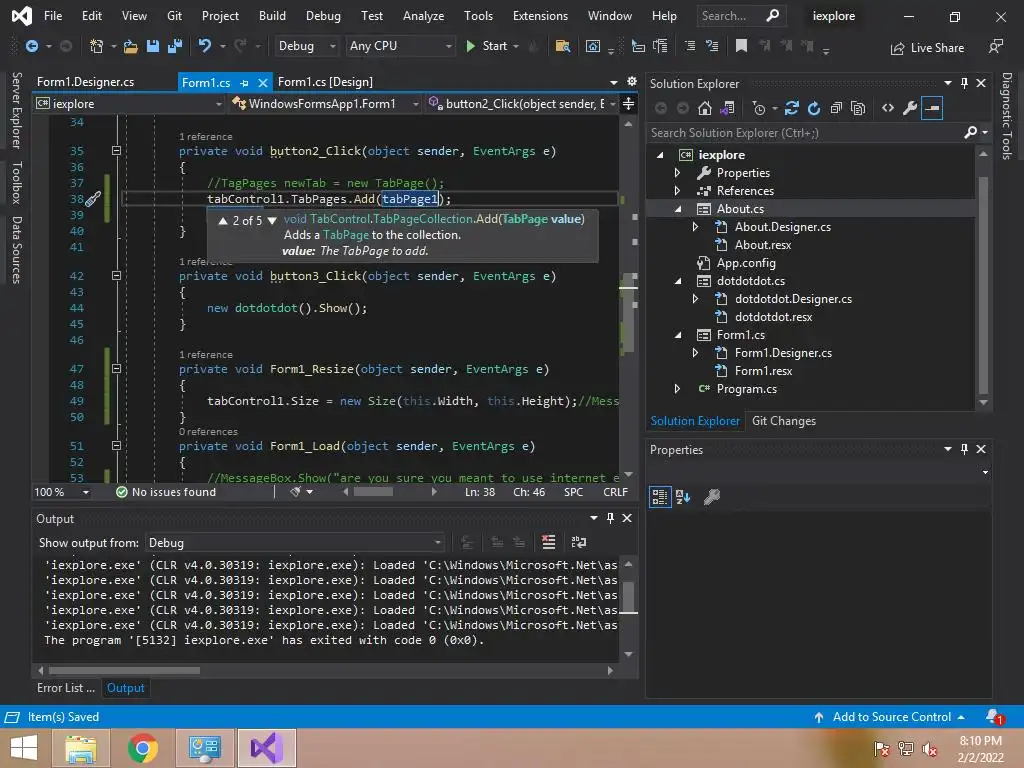The width and height of the screenshot is (1024, 768).
Task: Click the View Code icon in Solution Explorer
Action: coord(887,108)
